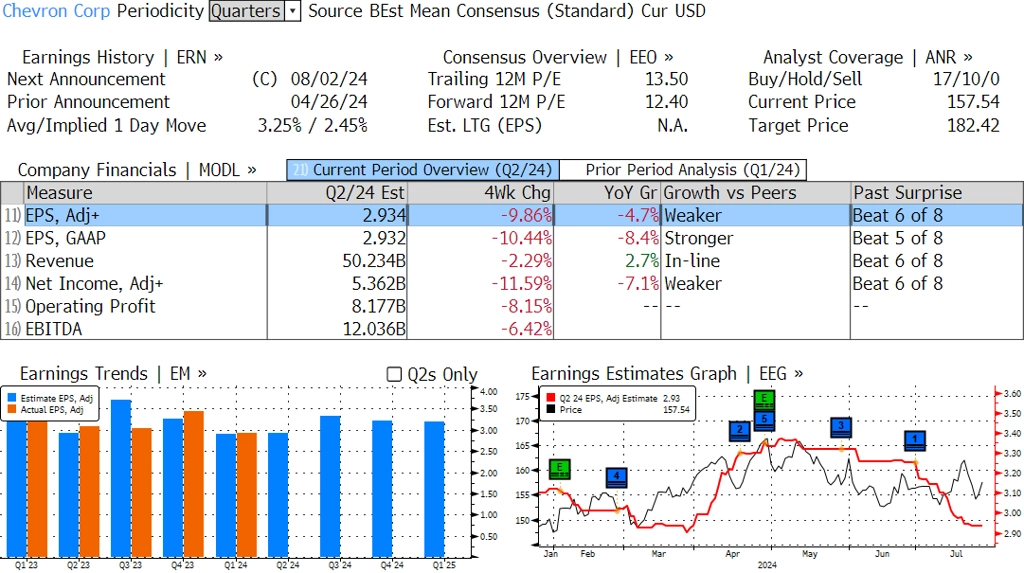Click EPS GAAP 4Wk change -10.44%
Image resolution: width=1024 pixels, height=573 pixels.
pos(522,238)
